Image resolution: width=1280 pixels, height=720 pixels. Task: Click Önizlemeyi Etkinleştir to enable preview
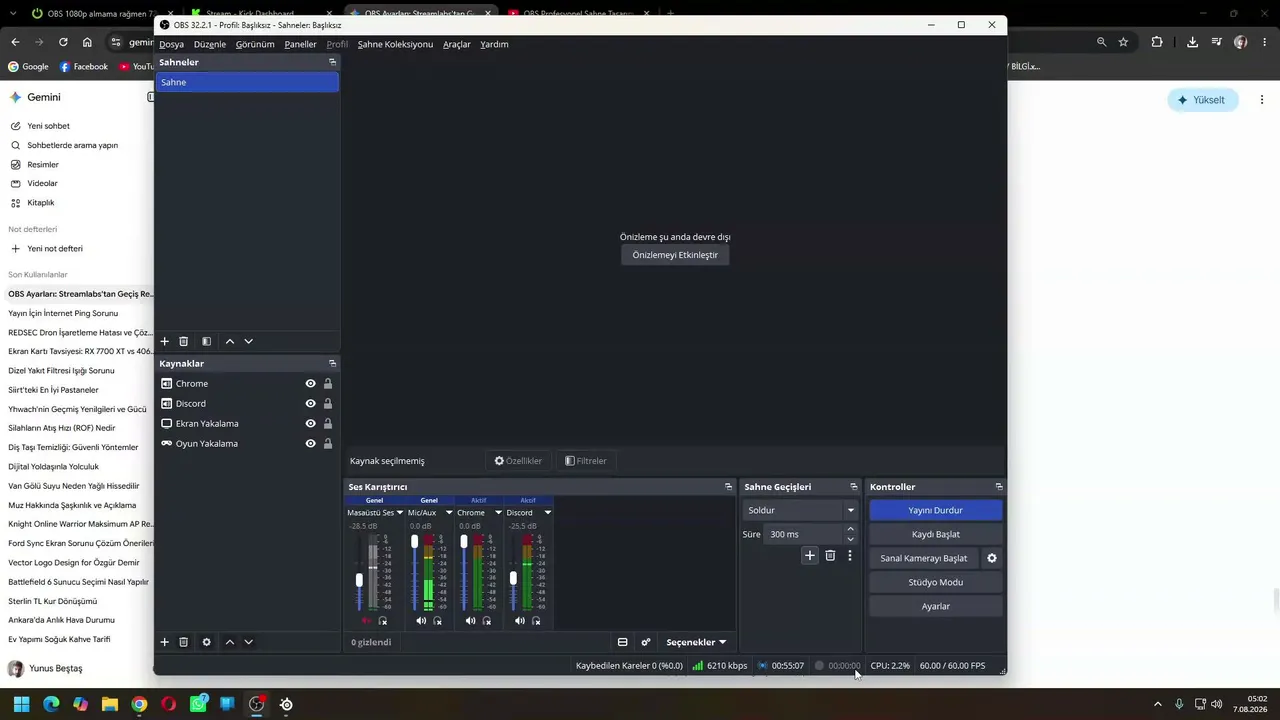point(675,255)
